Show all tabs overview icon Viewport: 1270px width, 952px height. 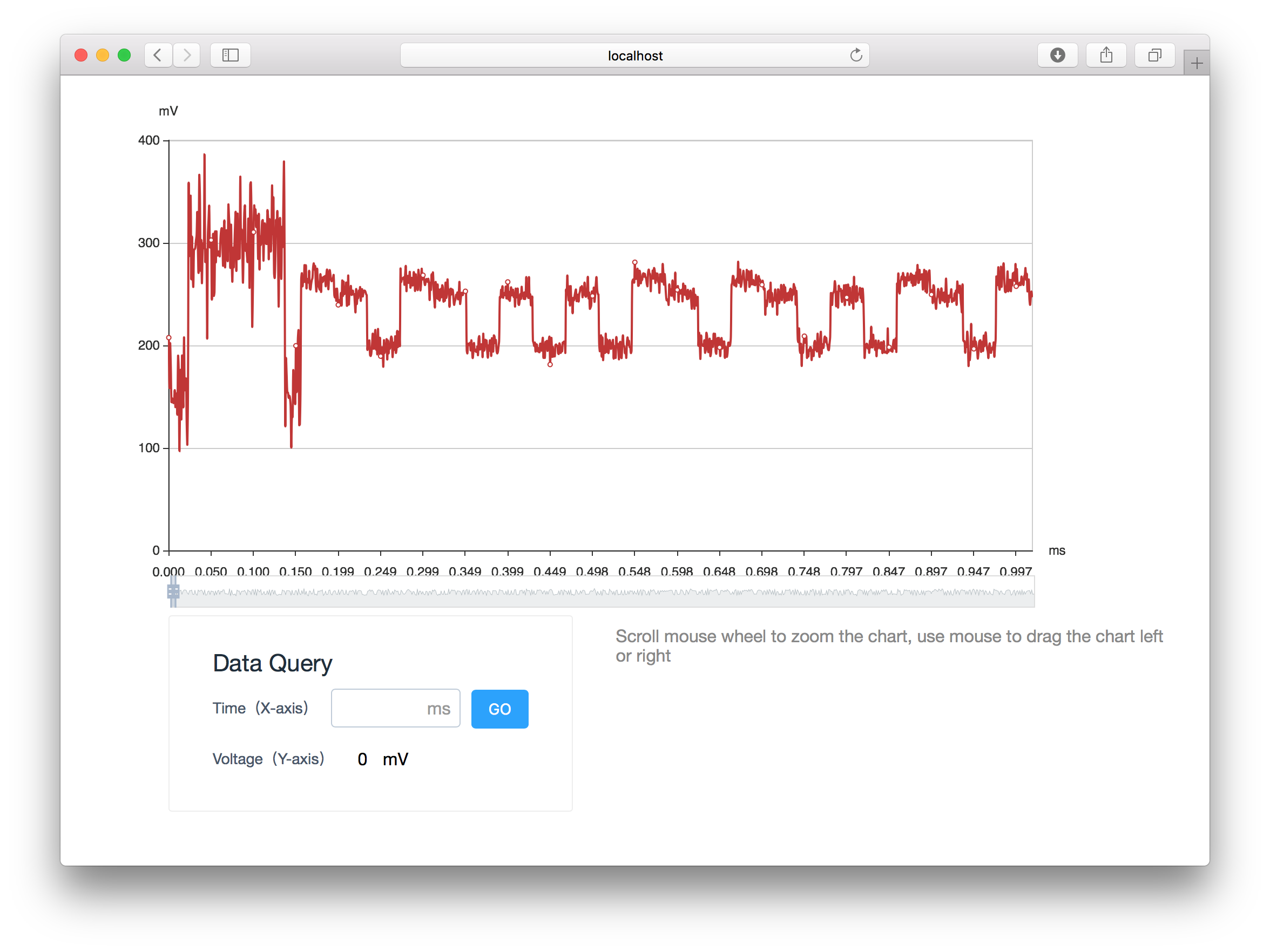1154,55
